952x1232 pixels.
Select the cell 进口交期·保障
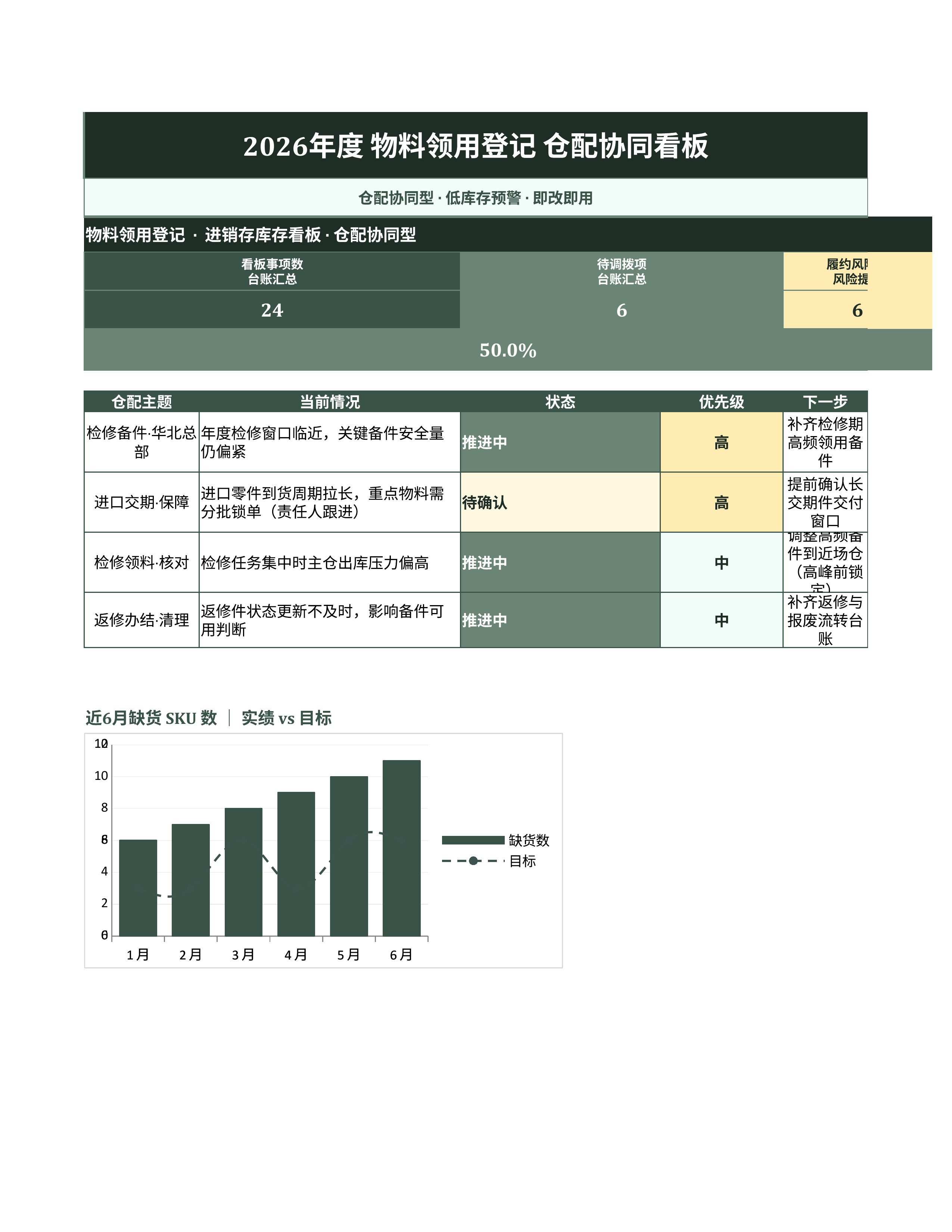point(141,502)
